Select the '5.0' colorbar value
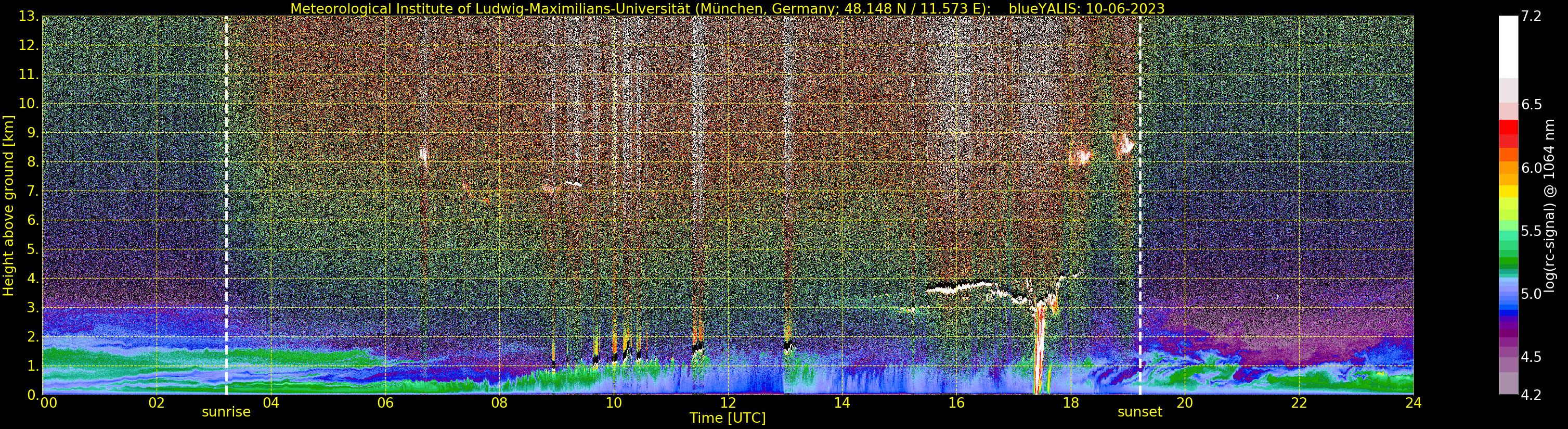The height and width of the screenshot is (429, 1568). (1531, 294)
